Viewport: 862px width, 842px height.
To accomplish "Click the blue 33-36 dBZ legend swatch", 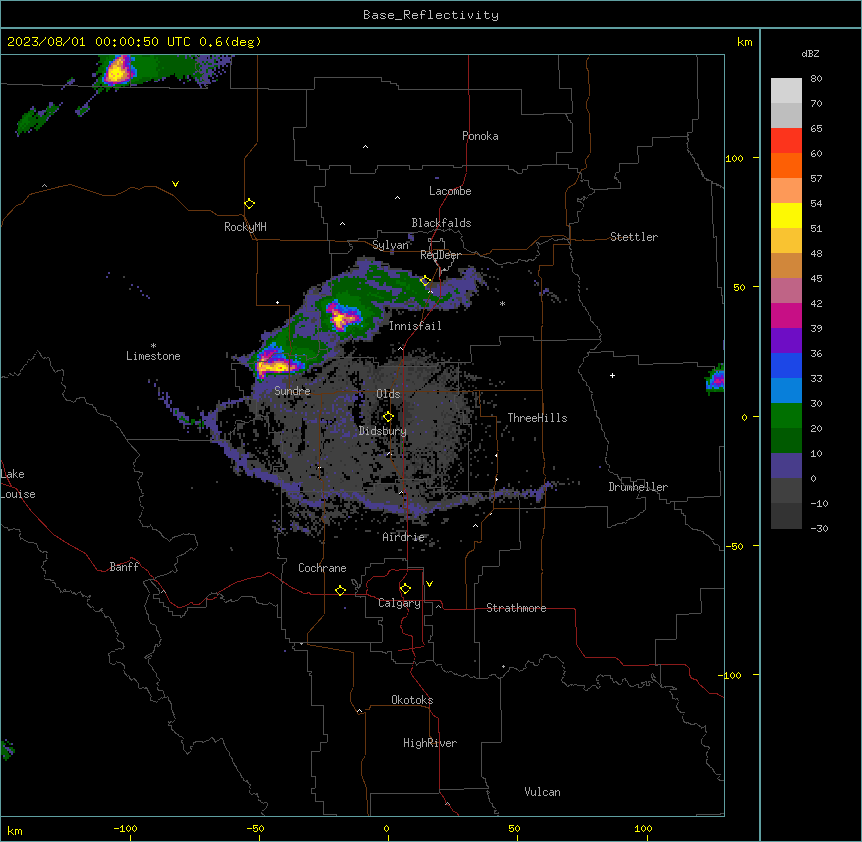I will (786, 365).
